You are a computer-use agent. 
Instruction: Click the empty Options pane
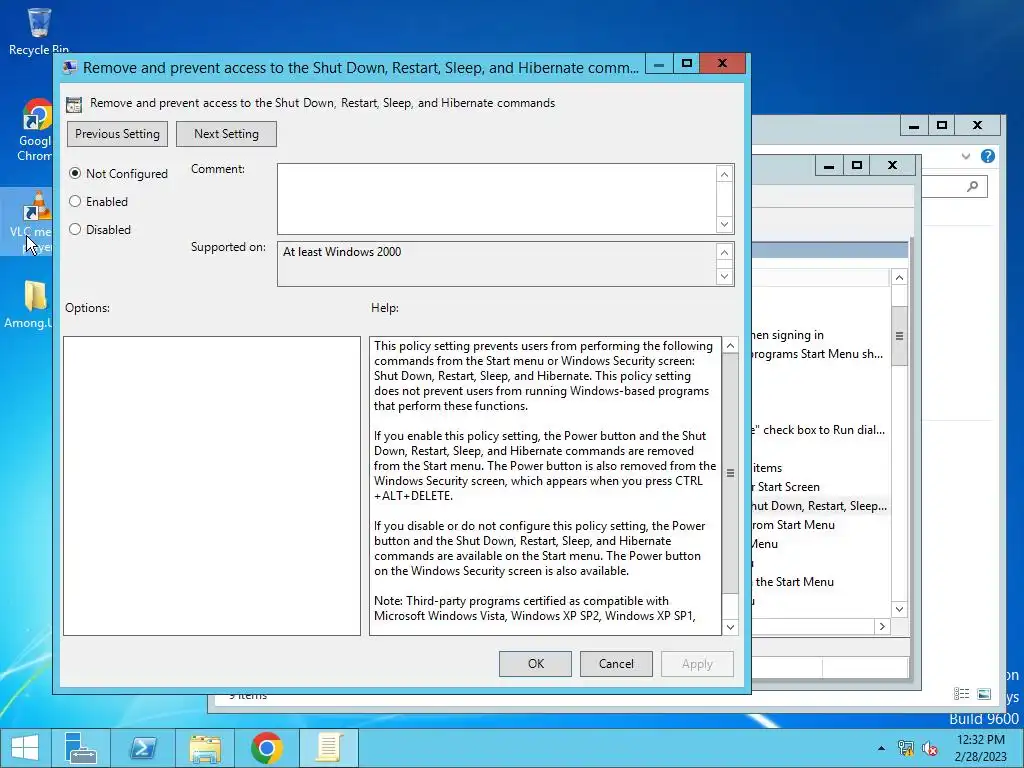[212, 486]
